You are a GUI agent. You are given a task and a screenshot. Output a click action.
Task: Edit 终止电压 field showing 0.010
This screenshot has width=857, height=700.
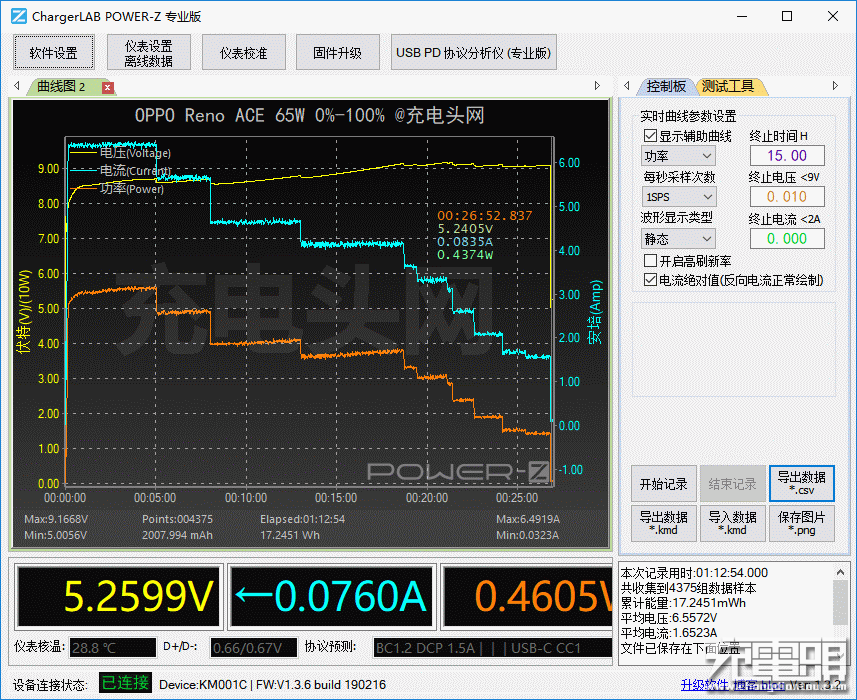point(787,197)
